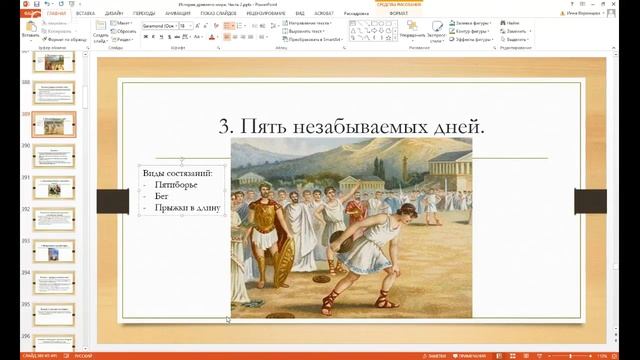Click the discus thrower picture on slide

(351, 228)
